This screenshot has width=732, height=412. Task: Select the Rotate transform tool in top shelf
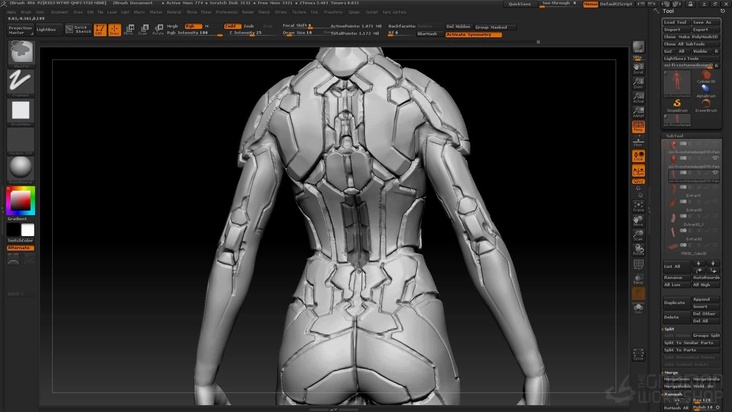coord(158,30)
